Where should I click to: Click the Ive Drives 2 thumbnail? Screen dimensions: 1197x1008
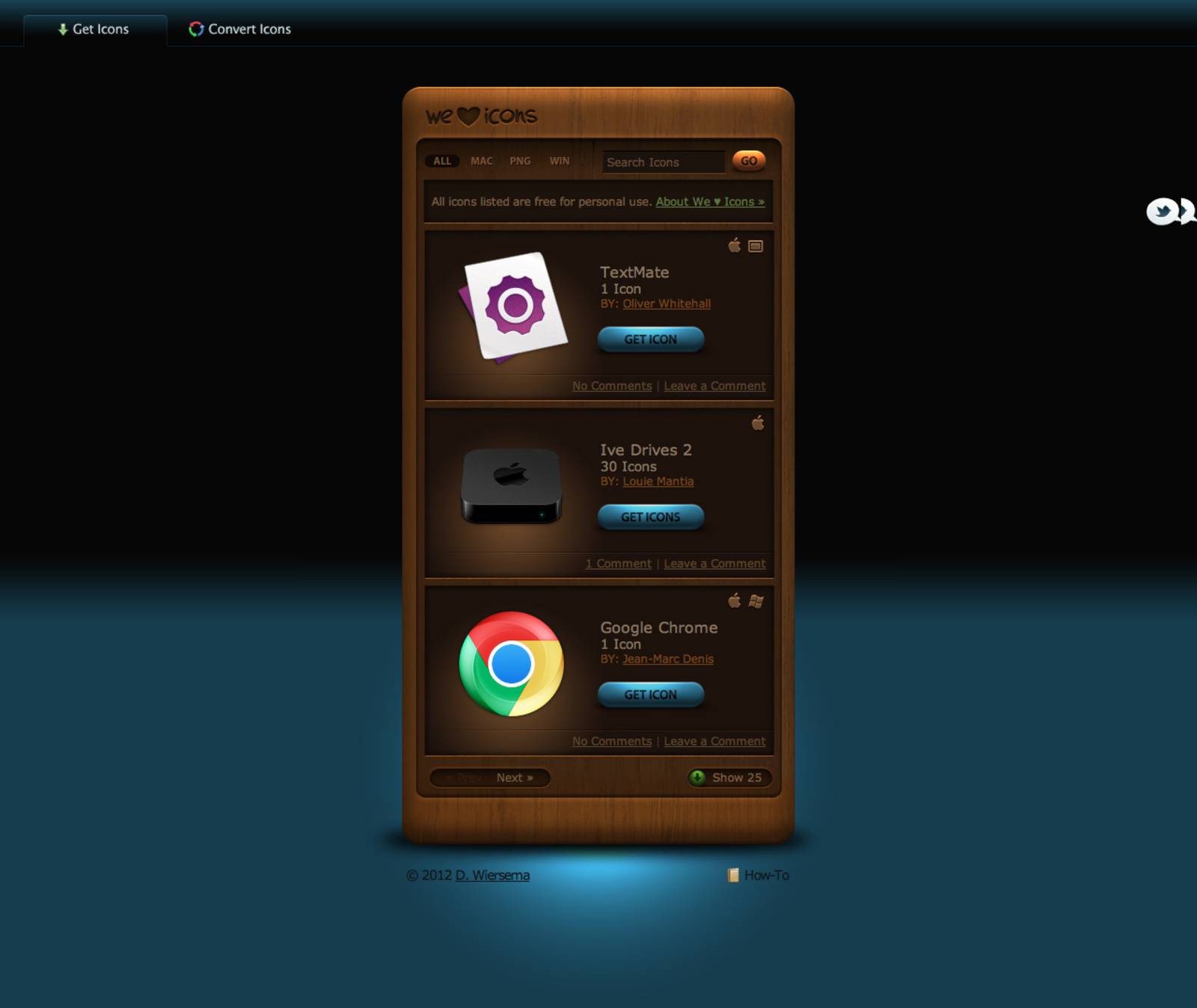pyautogui.click(x=512, y=486)
